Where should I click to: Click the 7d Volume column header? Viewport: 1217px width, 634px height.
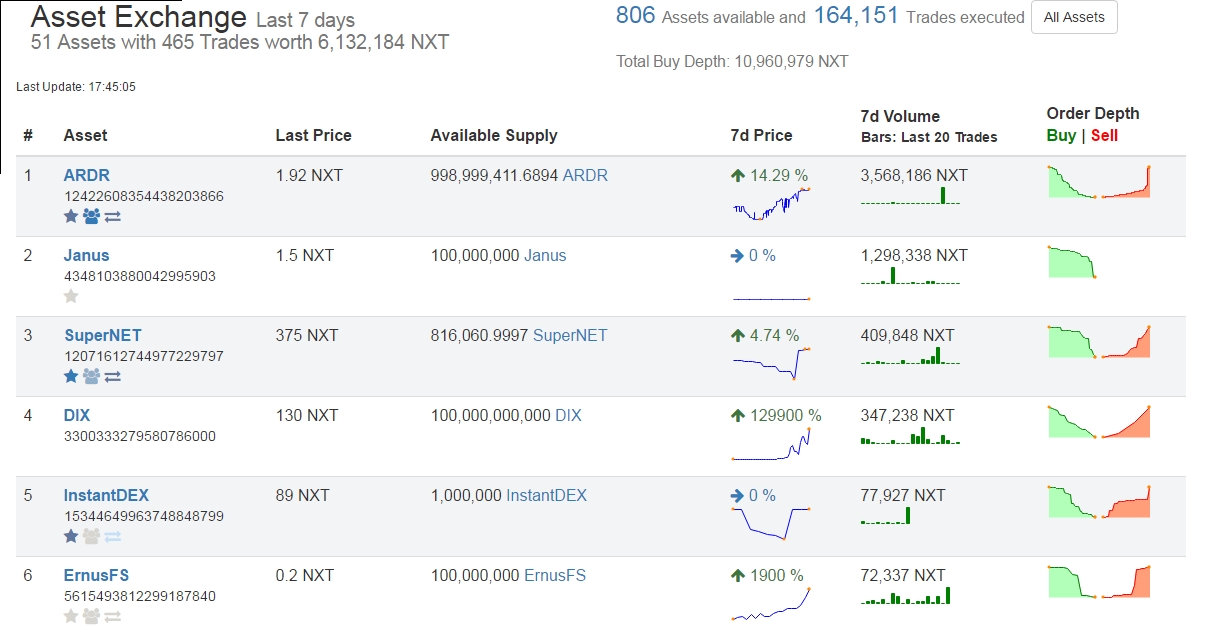[x=900, y=116]
